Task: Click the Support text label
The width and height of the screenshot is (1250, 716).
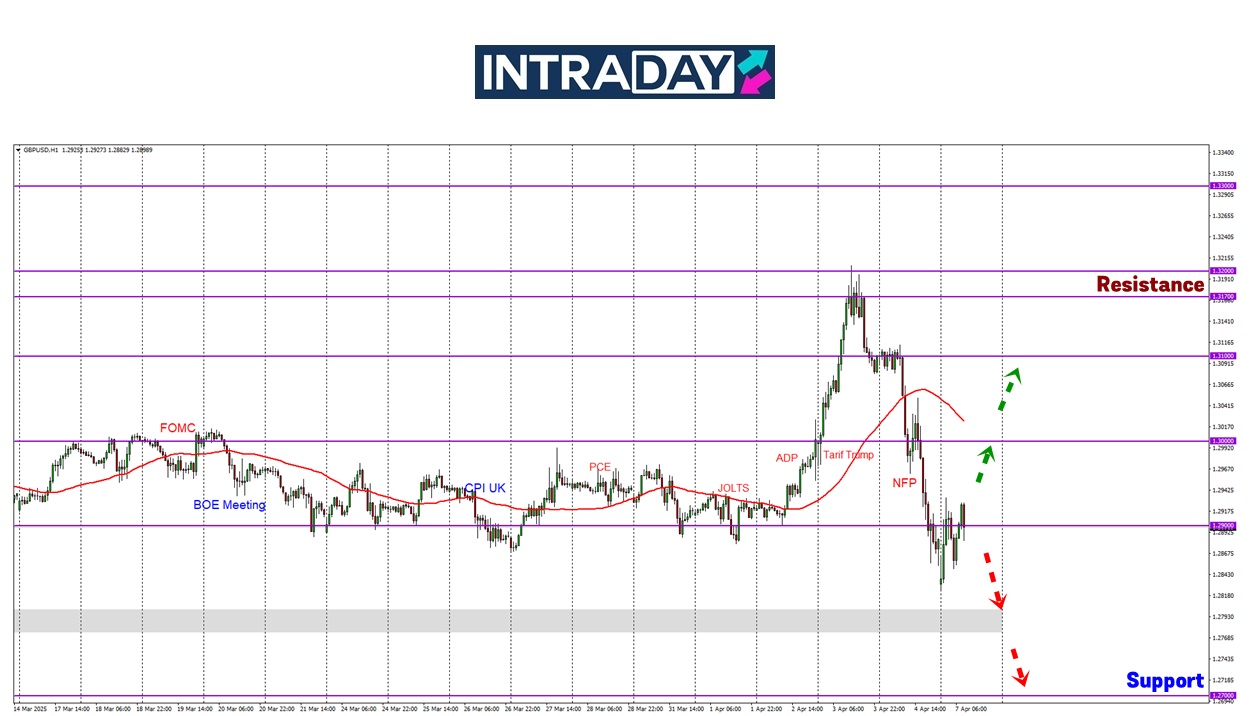Action: (x=1165, y=681)
